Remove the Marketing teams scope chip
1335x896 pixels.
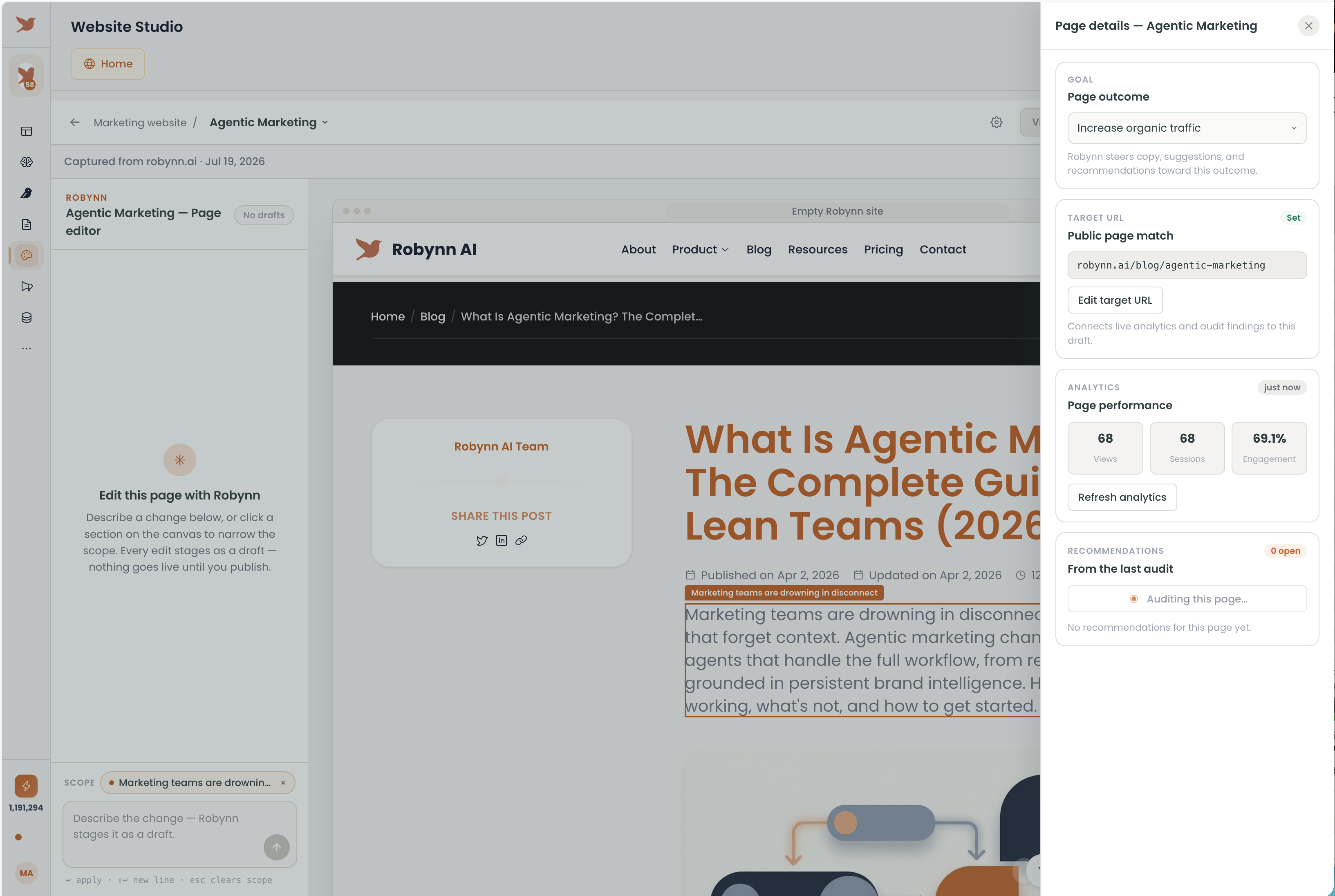(x=283, y=783)
